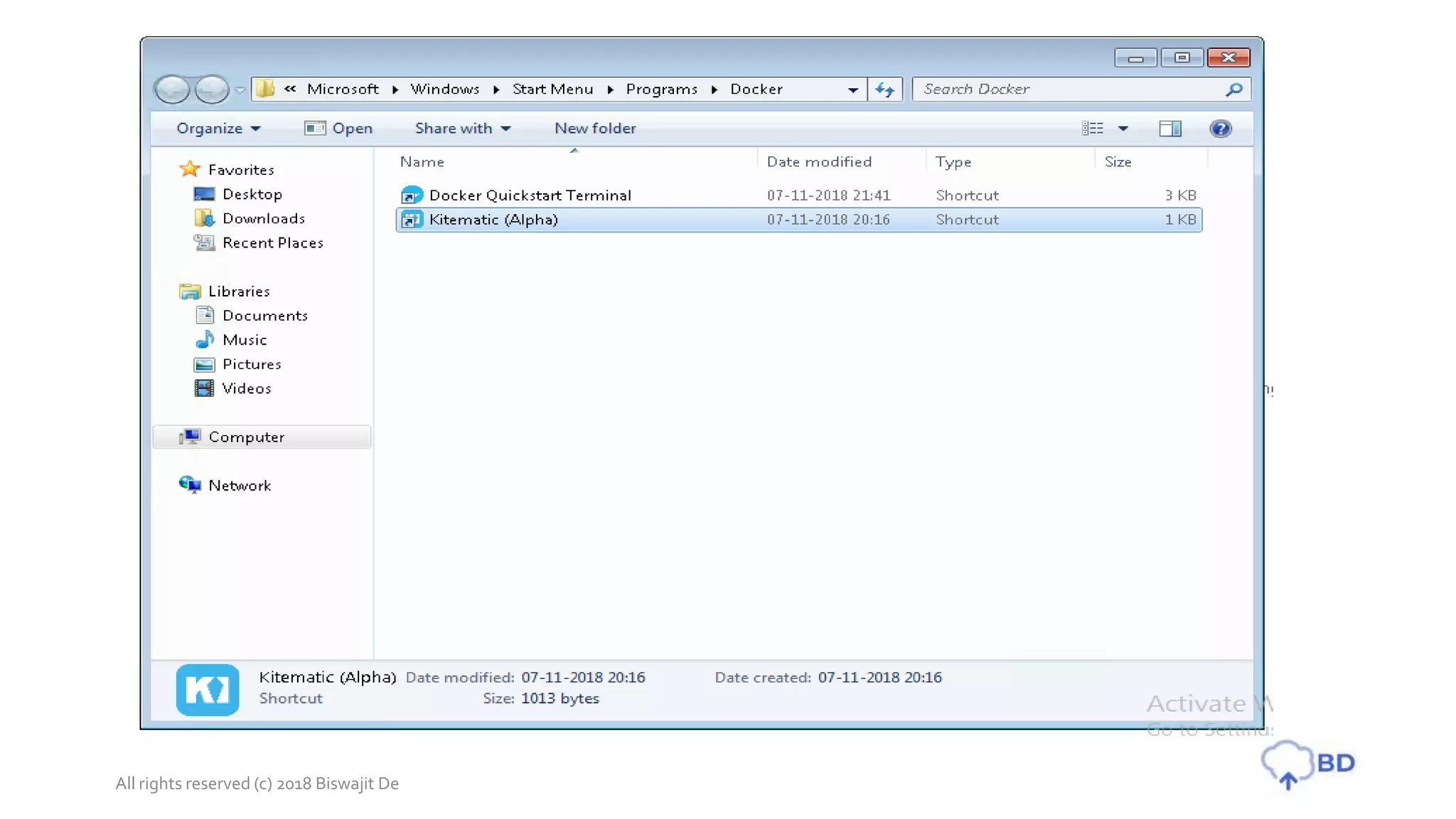Click the search magnifier icon

click(x=1234, y=90)
